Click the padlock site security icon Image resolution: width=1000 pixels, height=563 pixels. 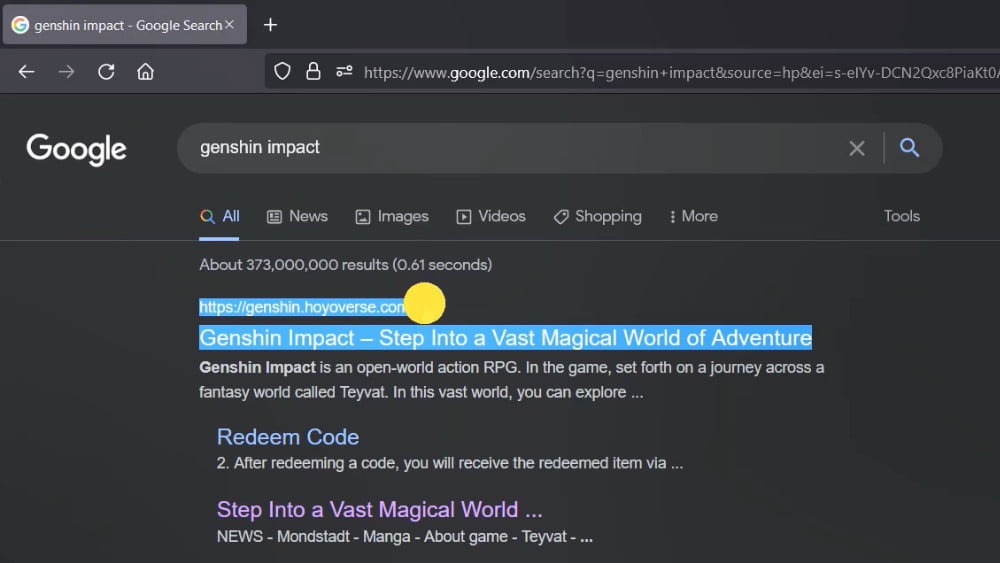[x=313, y=72]
